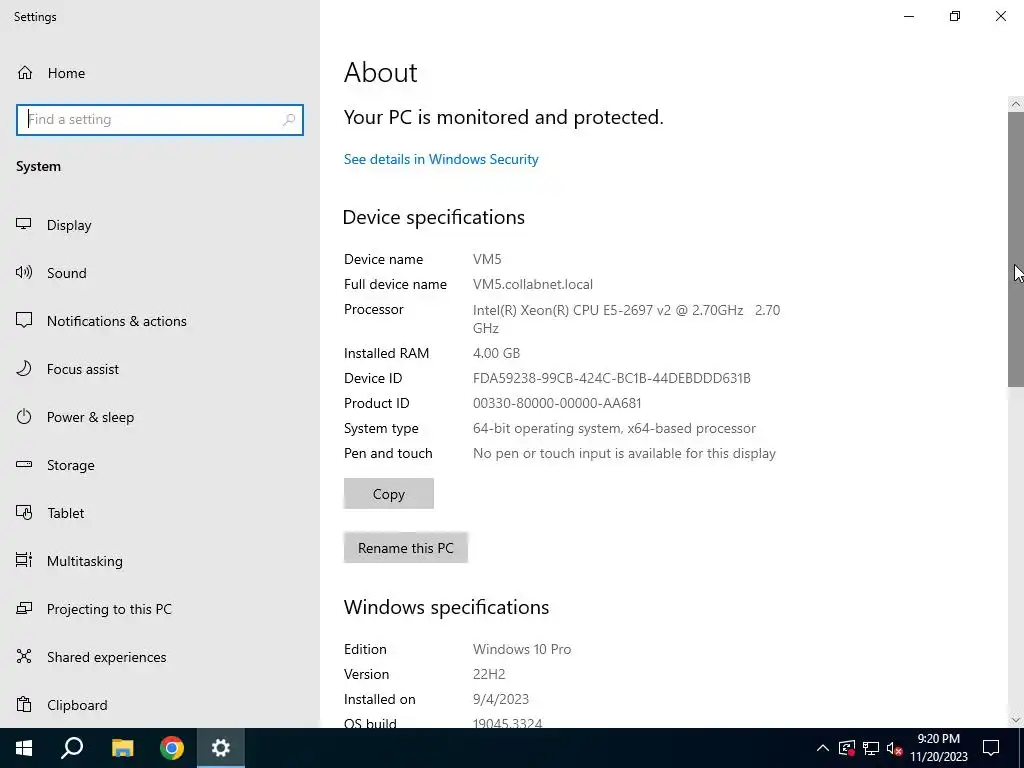Click the Device specifications heading

pyautogui.click(x=434, y=217)
